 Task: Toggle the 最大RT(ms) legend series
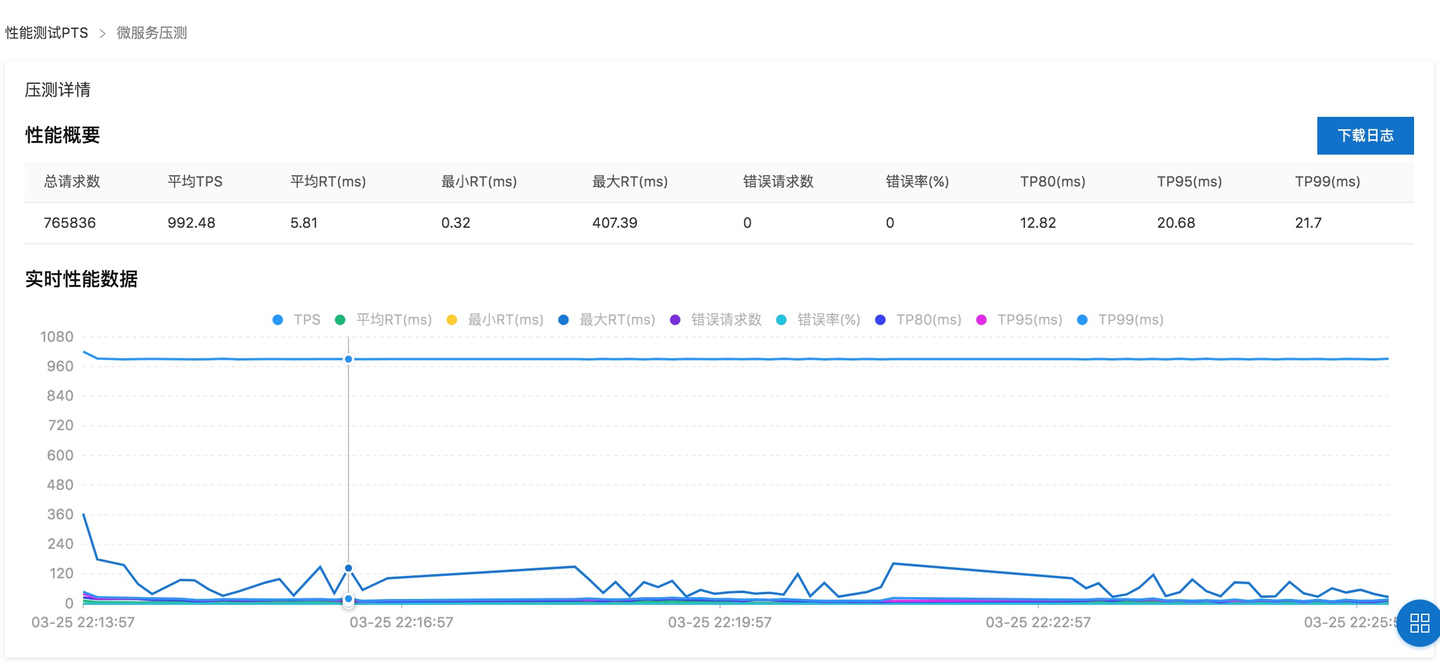click(606, 320)
